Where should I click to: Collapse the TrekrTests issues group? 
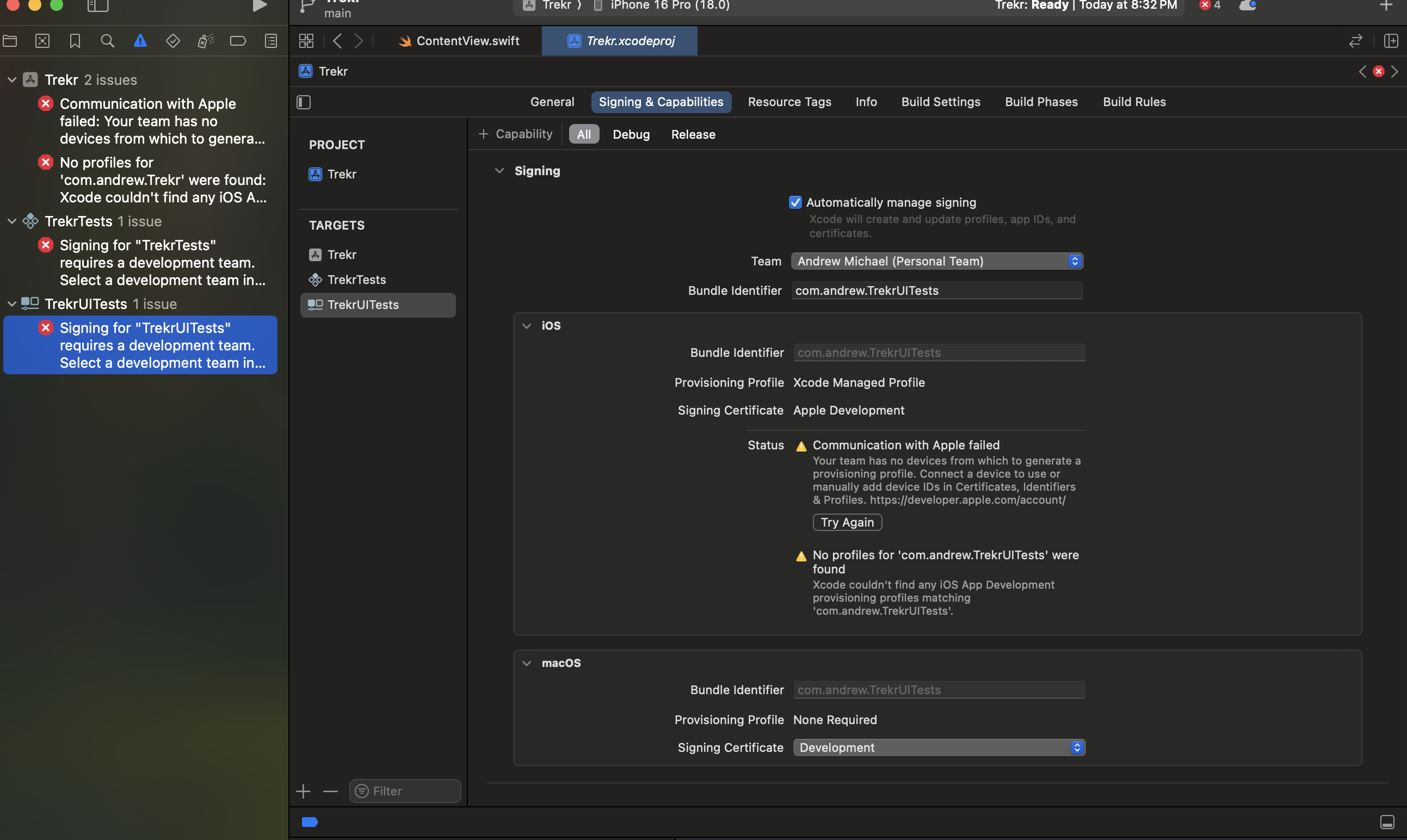[11, 221]
